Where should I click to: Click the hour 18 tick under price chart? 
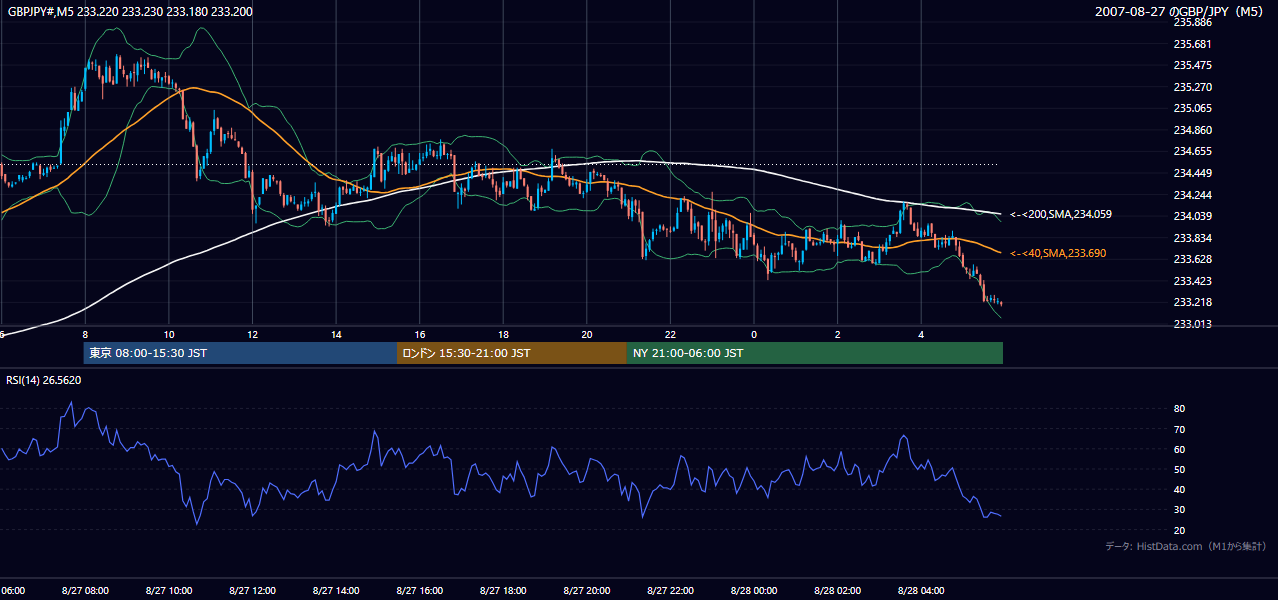(x=503, y=334)
